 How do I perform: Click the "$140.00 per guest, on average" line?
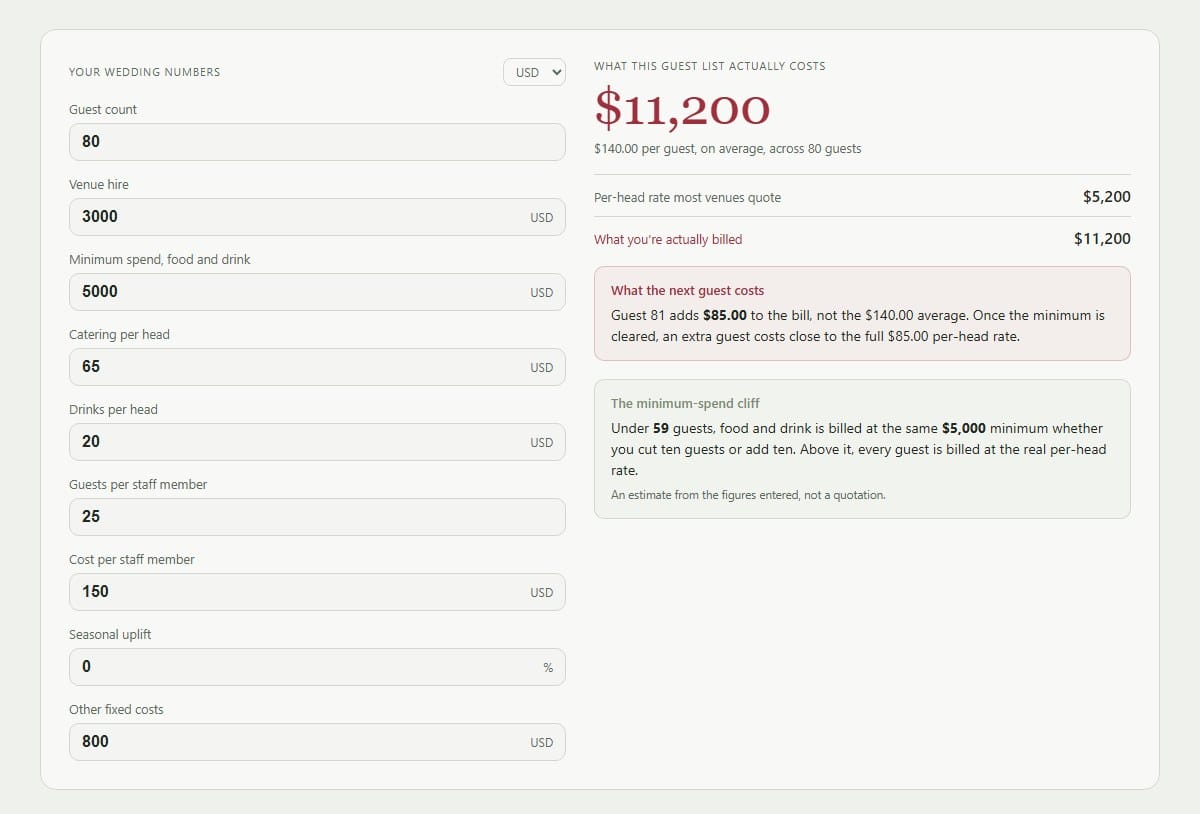point(727,149)
